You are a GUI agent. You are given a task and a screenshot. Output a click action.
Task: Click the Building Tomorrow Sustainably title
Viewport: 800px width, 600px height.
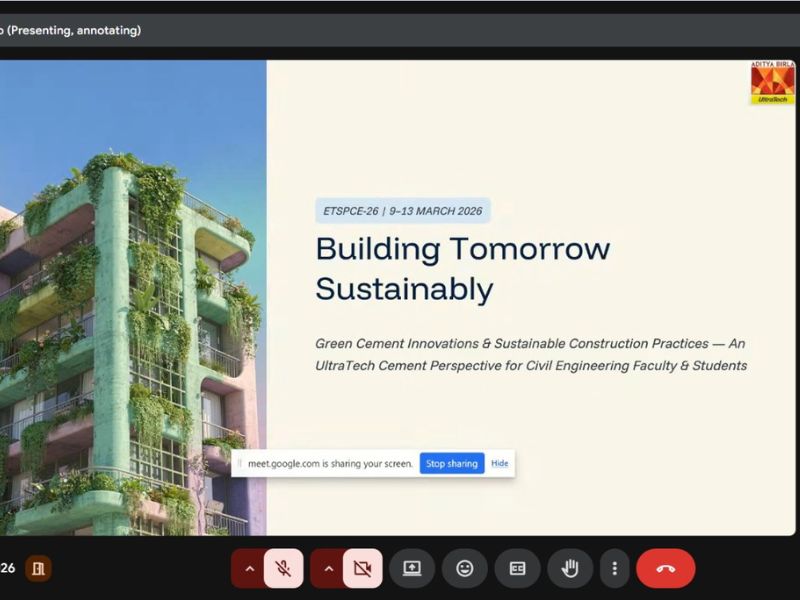click(462, 268)
